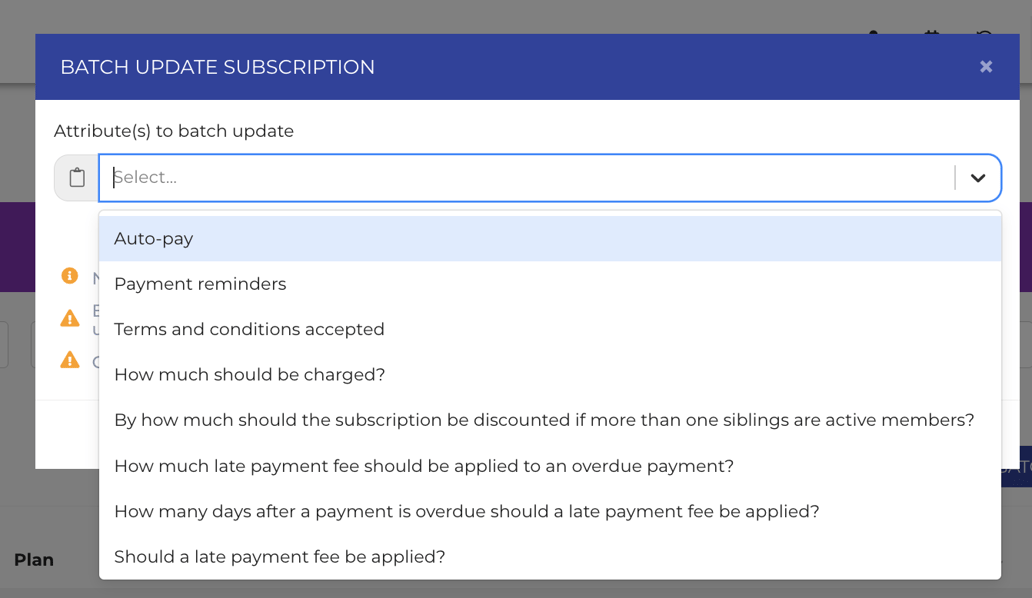This screenshot has width=1032, height=598.
Task: Click the Plan label below the dialog
Action: (34, 560)
